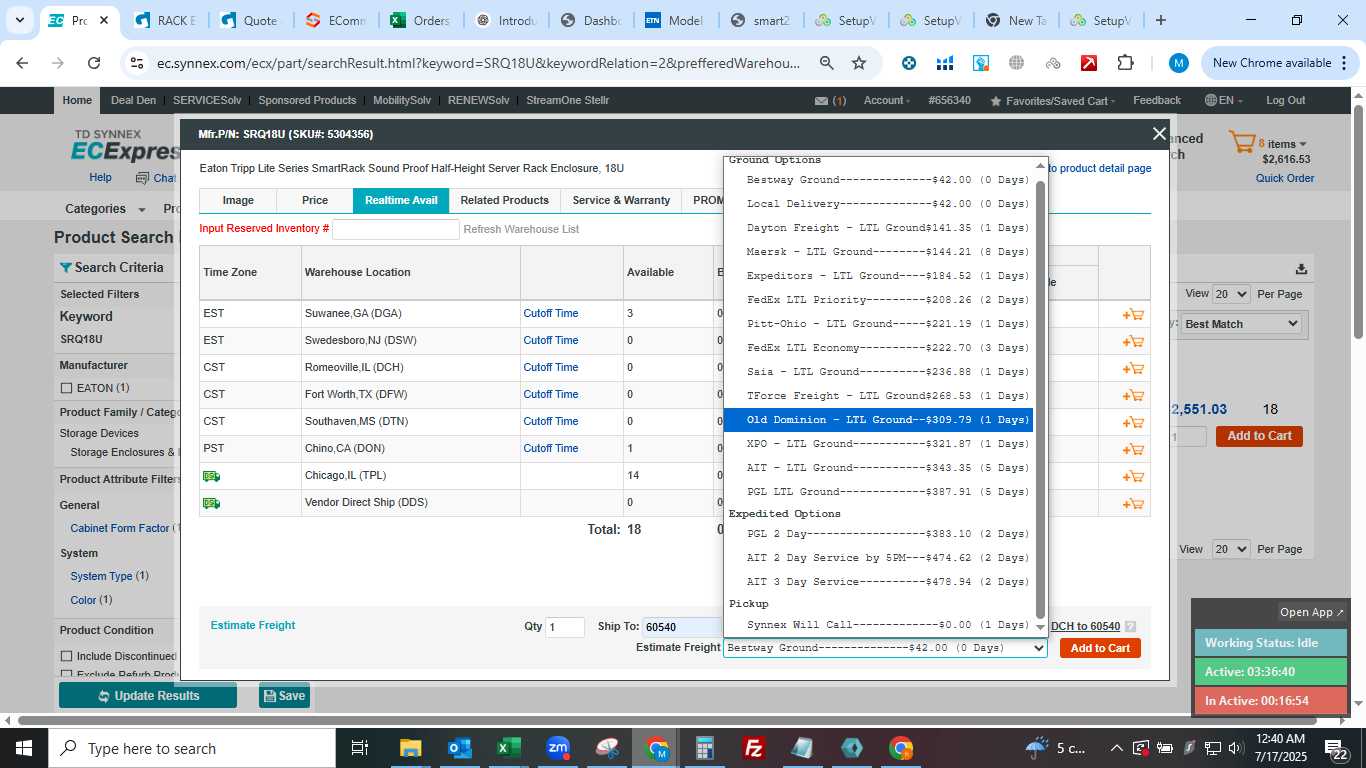The width and height of the screenshot is (1366, 768).
Task: Select FedEx LTL Priority freight option
Action: [878, 300]
